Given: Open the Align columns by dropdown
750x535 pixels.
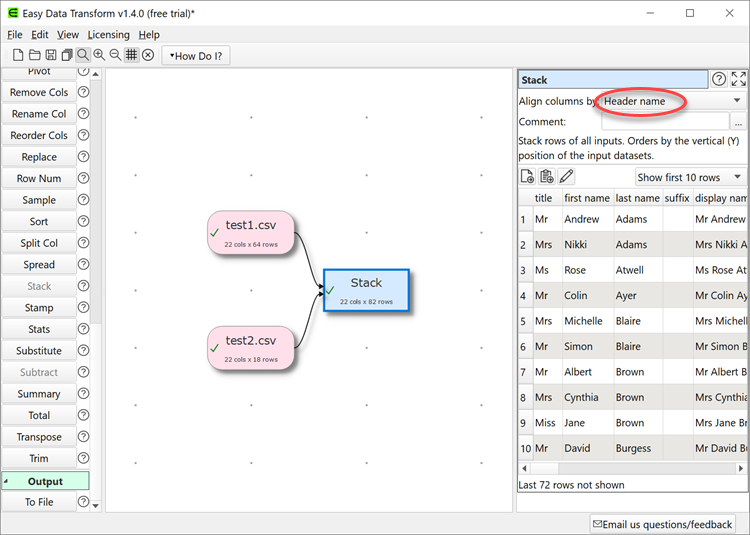Looking at the screenshot, I should point(671,101).
